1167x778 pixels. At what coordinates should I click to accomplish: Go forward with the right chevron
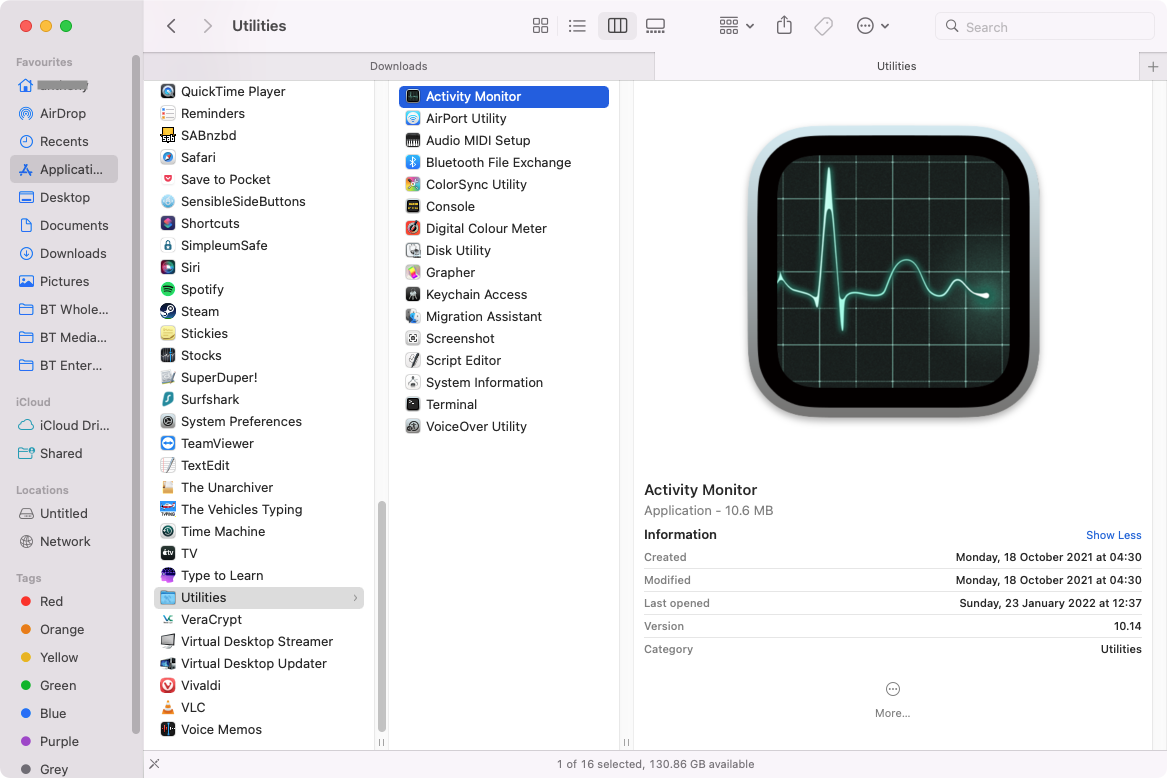point(208,26)
